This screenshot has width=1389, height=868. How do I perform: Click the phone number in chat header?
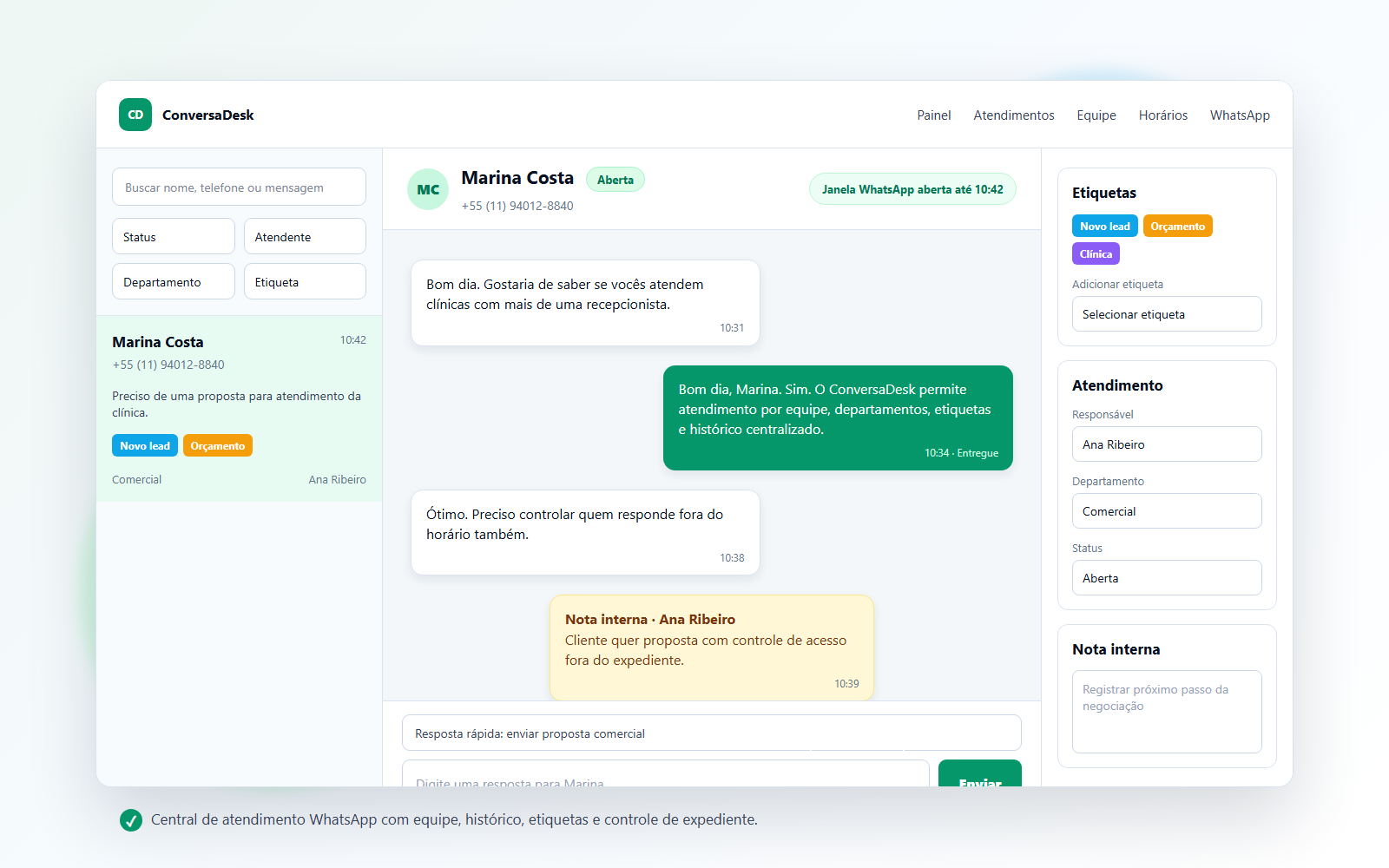click(x=517, y=206)
